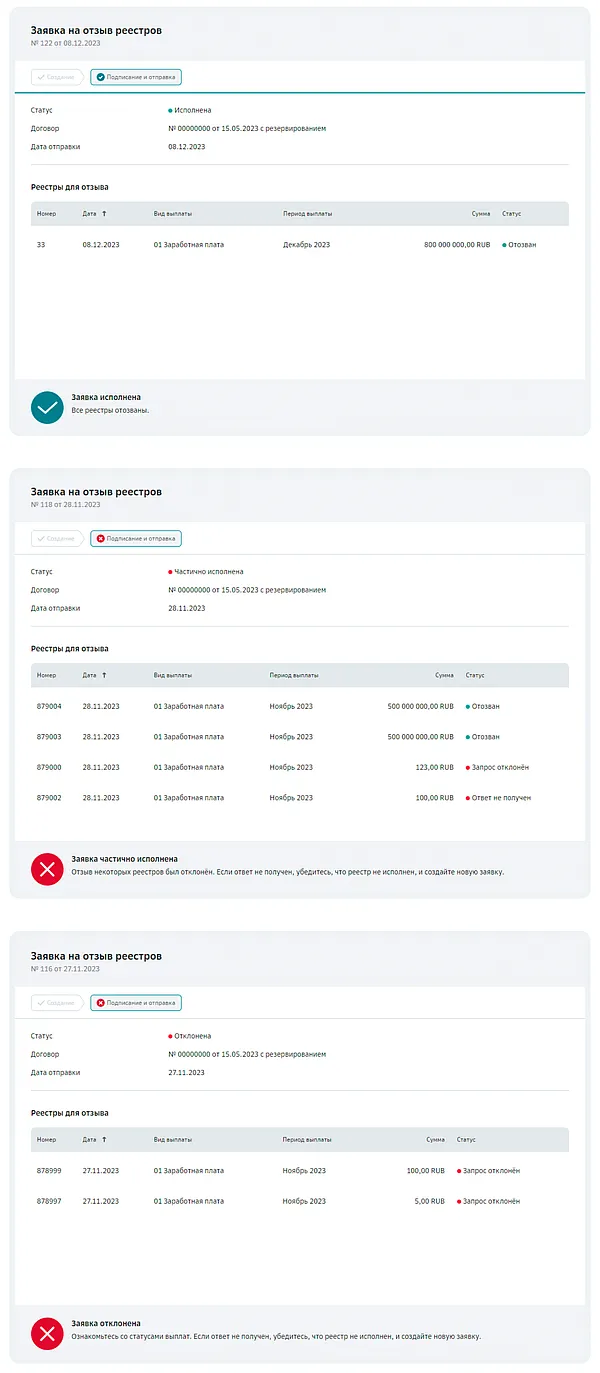600x1373 pixels.
Task: Open 'Подписание и отправка' step in request № 122
Action: [136, 77]
